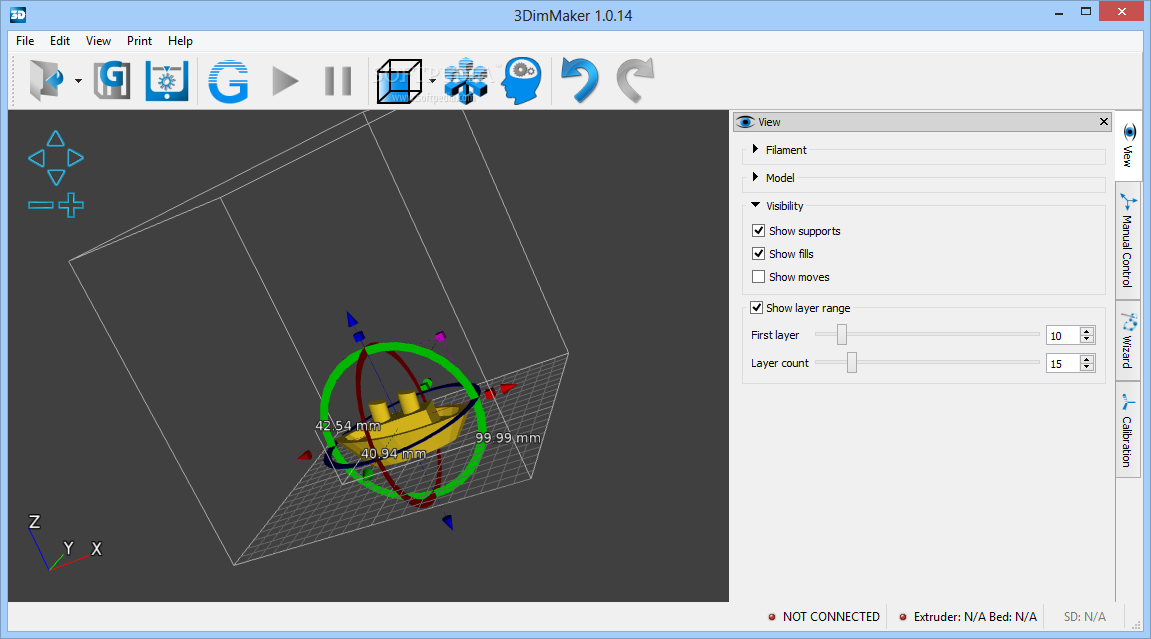Click the blue cubes arrange objects icon

coord(466,81)
